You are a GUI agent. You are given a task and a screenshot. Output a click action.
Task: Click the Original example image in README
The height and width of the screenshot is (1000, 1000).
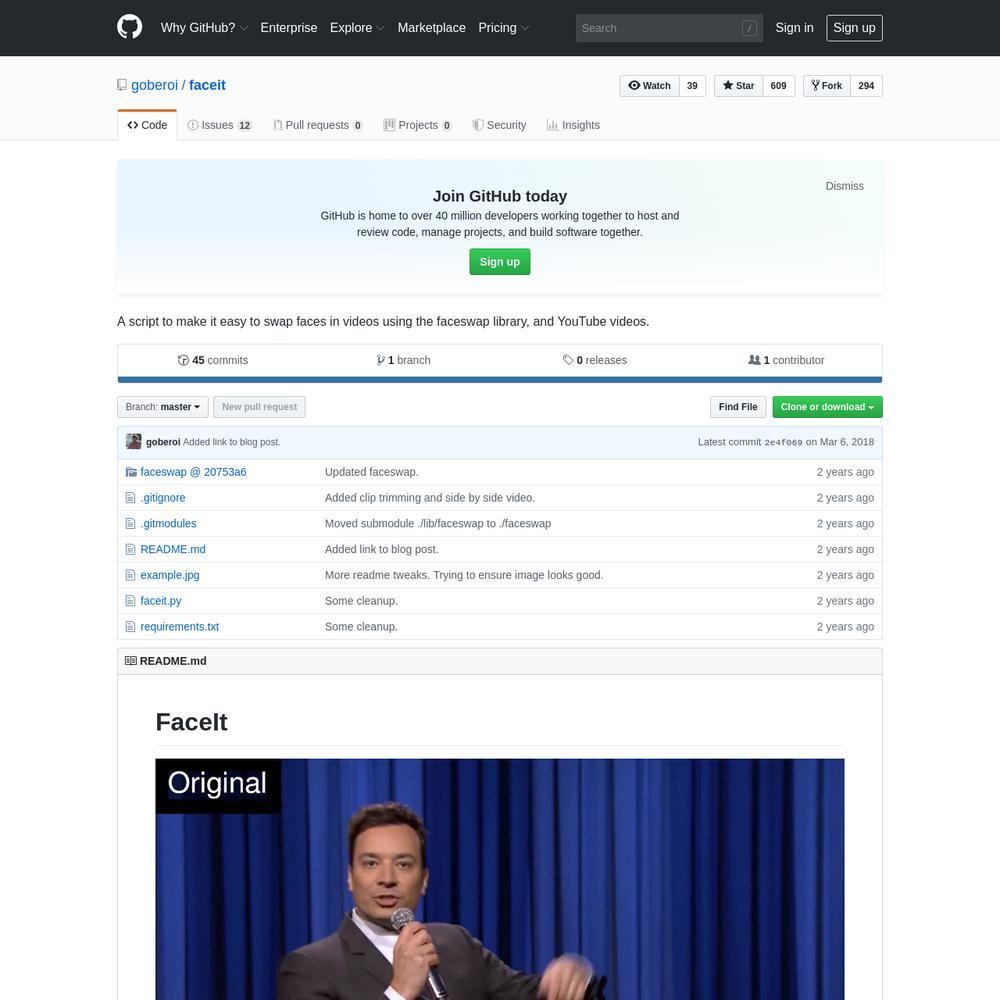[x=500, y=879]
